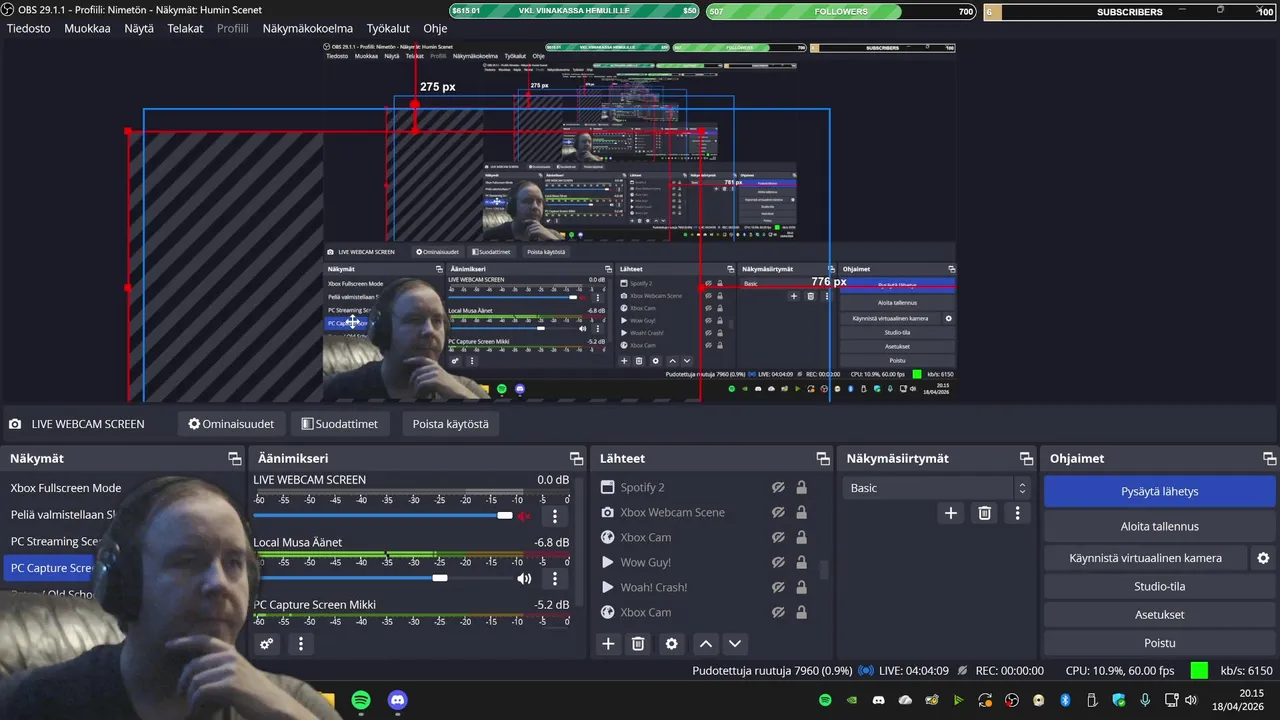Click the Poistu exit button
Image resolution: width=1280 pixels, height=720 pixels.
pyautogui.click(x=1159, y=643)
